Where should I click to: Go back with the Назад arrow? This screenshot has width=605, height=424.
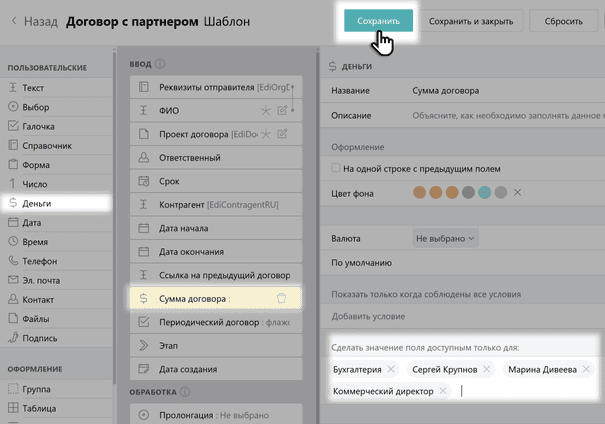point(14,21)
